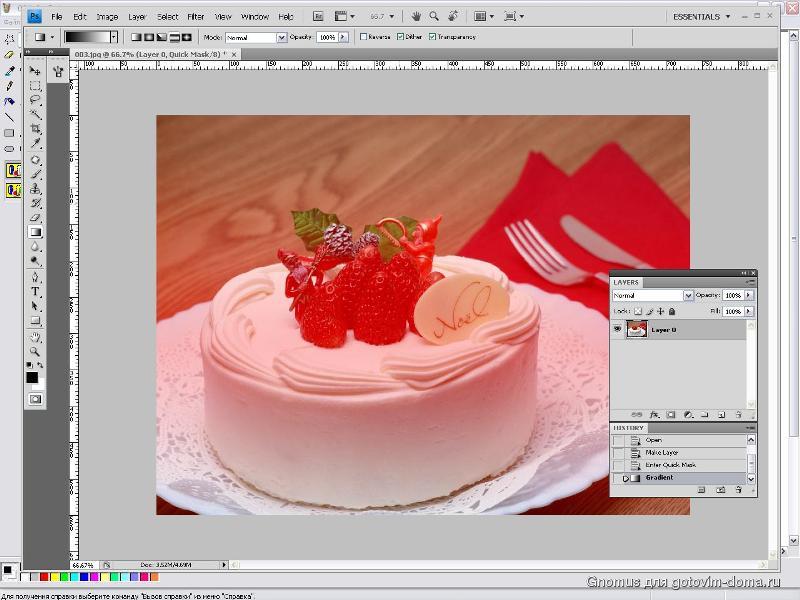
Task: Open the options bar Opacity slider arrow
Action: pyautogui.click(x=343, y=37)
